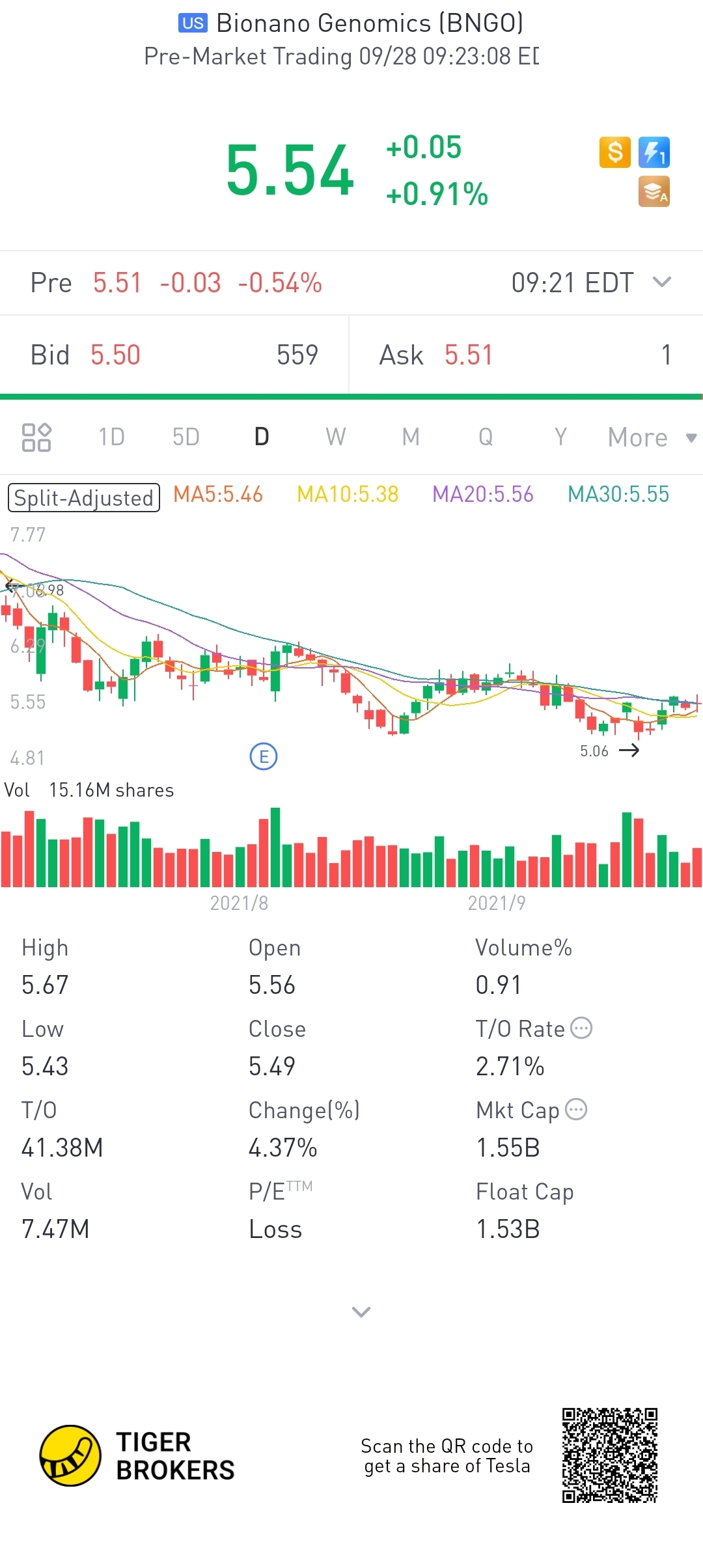Tap the Volume% value 0.91
The height and width of the screenshot is (1568, 703).
click(x=499, y=985)
